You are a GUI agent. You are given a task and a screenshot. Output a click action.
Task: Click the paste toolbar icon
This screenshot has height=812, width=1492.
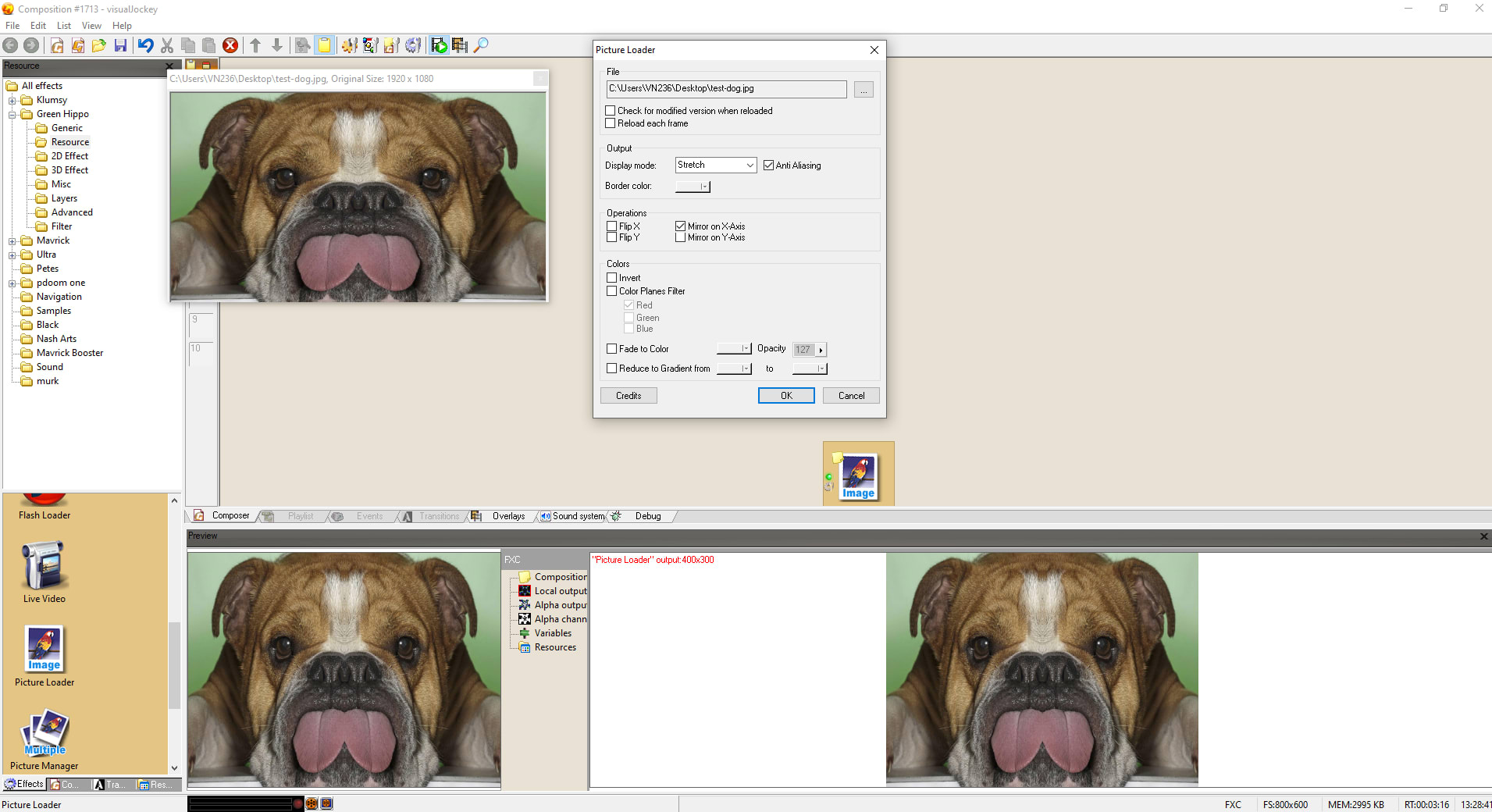click(209, 45)
